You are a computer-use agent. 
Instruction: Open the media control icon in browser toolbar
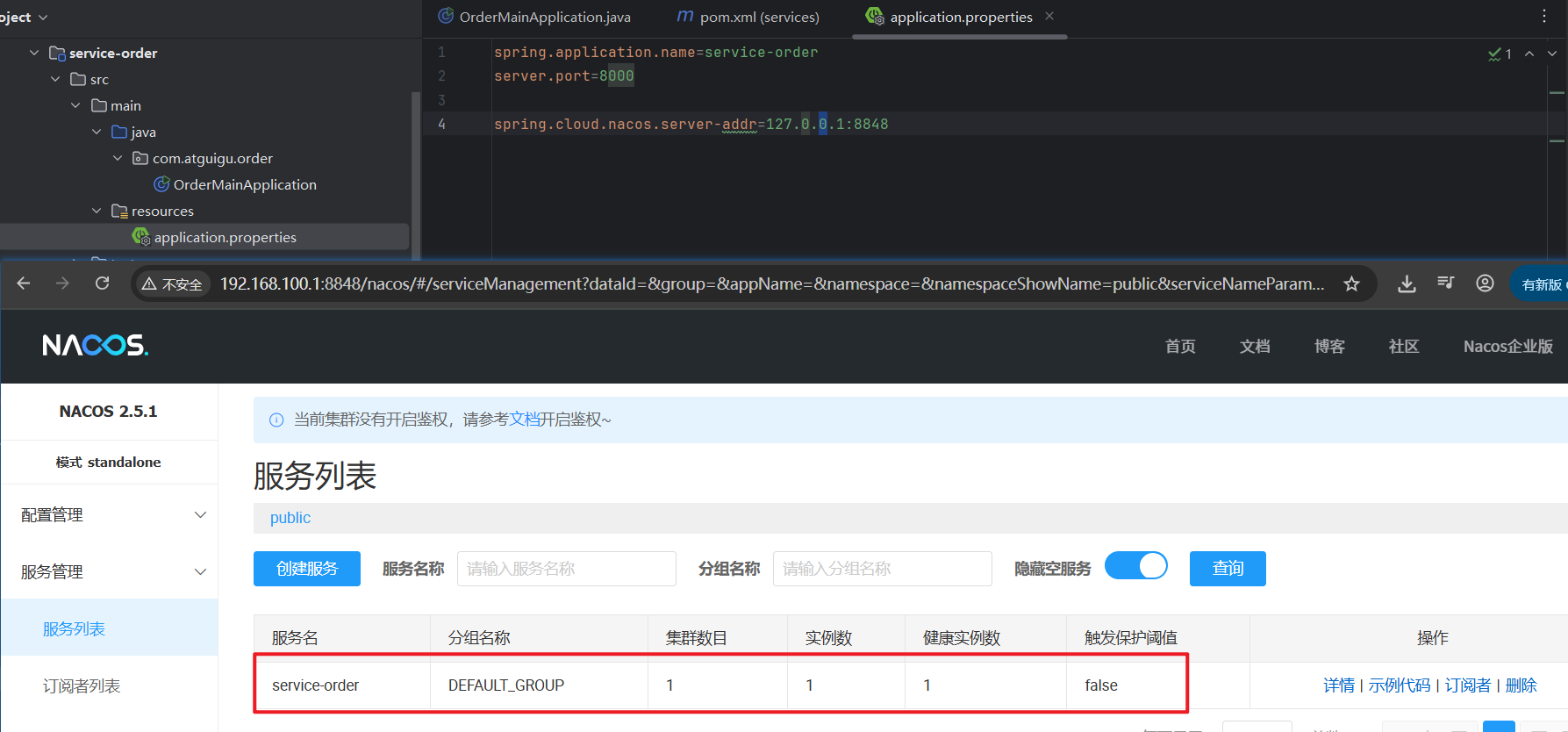(1446, 283)
